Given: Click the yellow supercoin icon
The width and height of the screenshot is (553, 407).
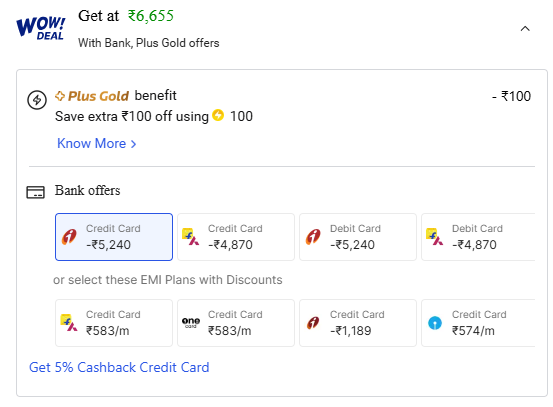Looking at the screenshot, I should (x=218, y=115).
